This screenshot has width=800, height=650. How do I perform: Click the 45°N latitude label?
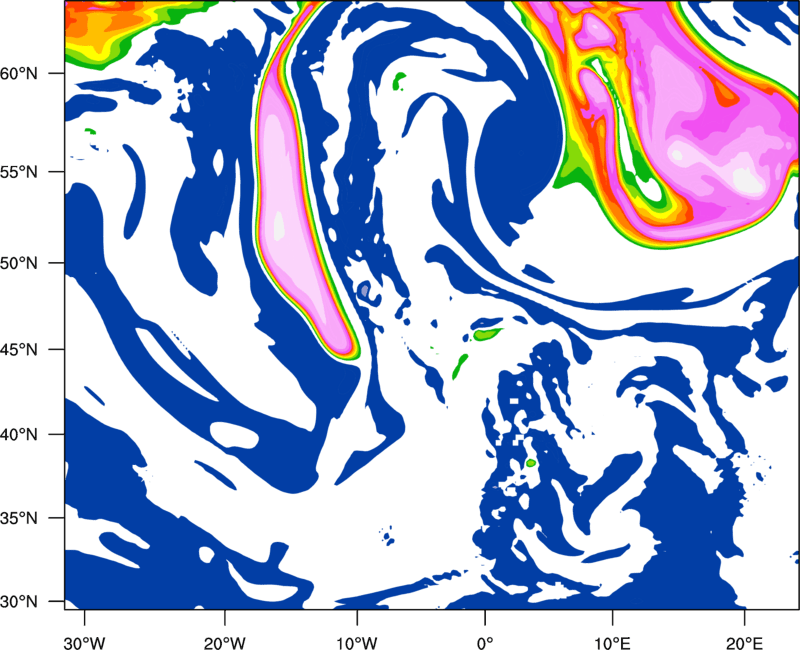pos(19,350)
